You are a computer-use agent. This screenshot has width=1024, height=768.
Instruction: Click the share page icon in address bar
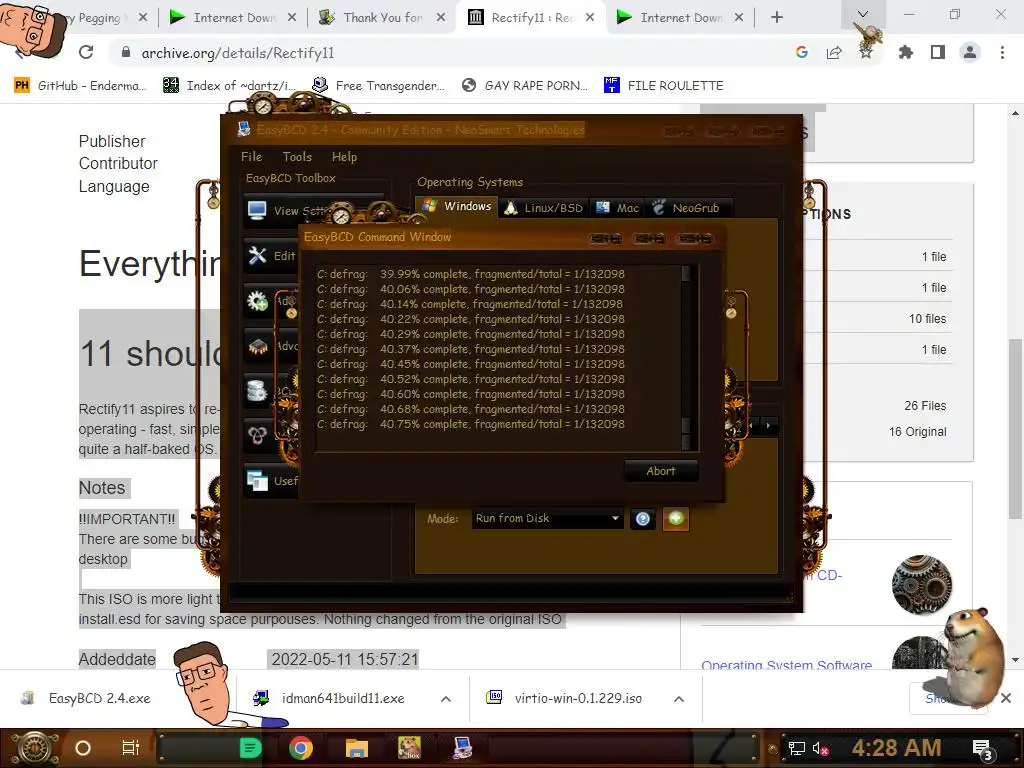click(x=834, y=53)
